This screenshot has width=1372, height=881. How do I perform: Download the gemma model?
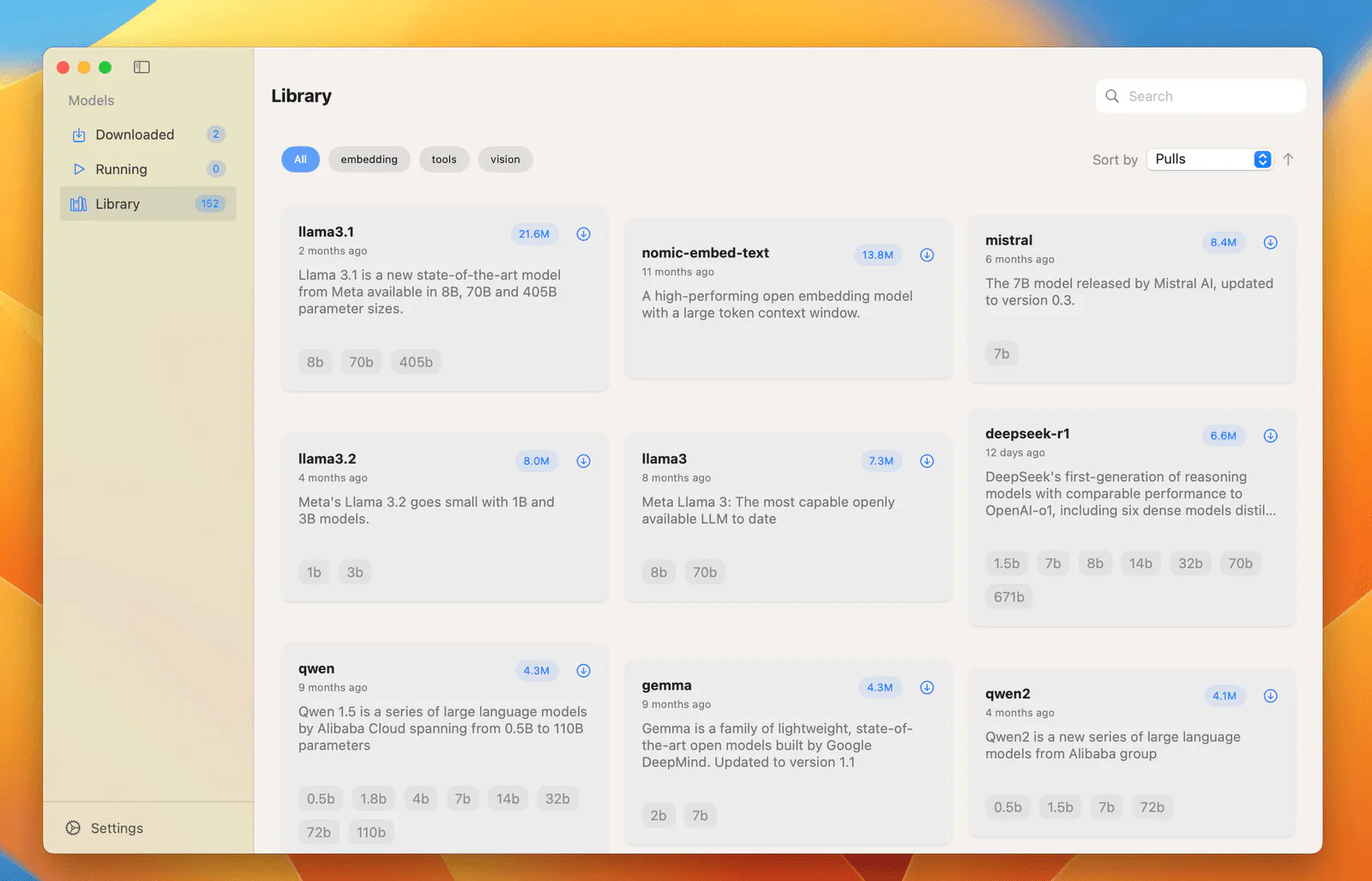pyautogui.click(x=927, y=687)
